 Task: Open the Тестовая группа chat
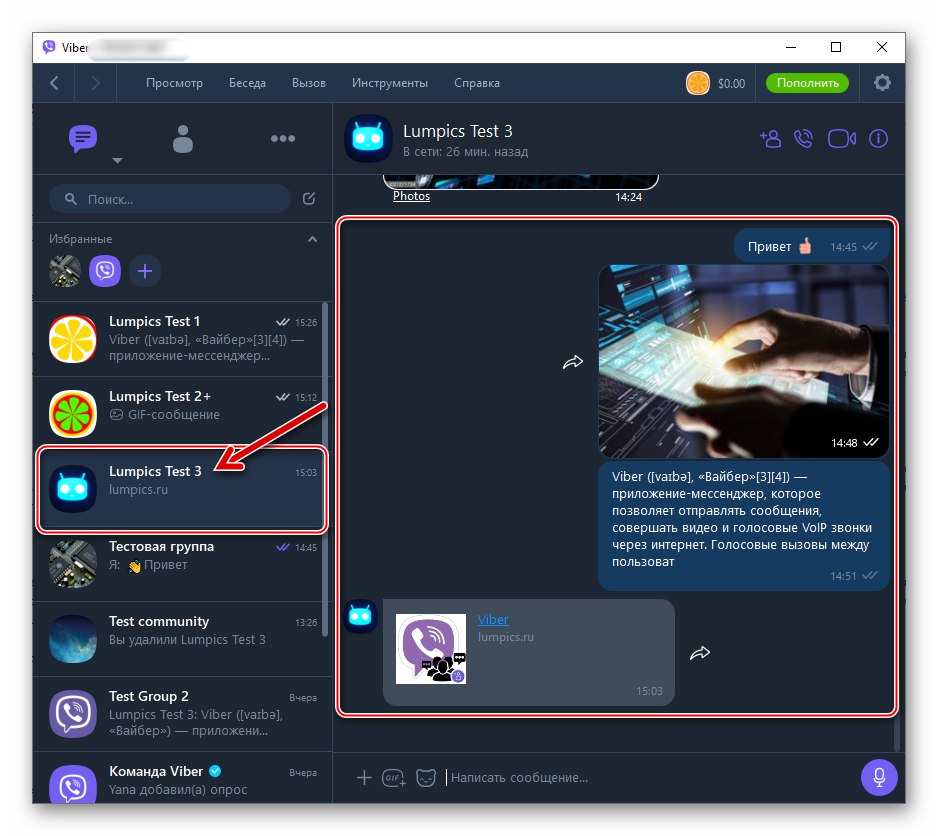tap(181, 564)
